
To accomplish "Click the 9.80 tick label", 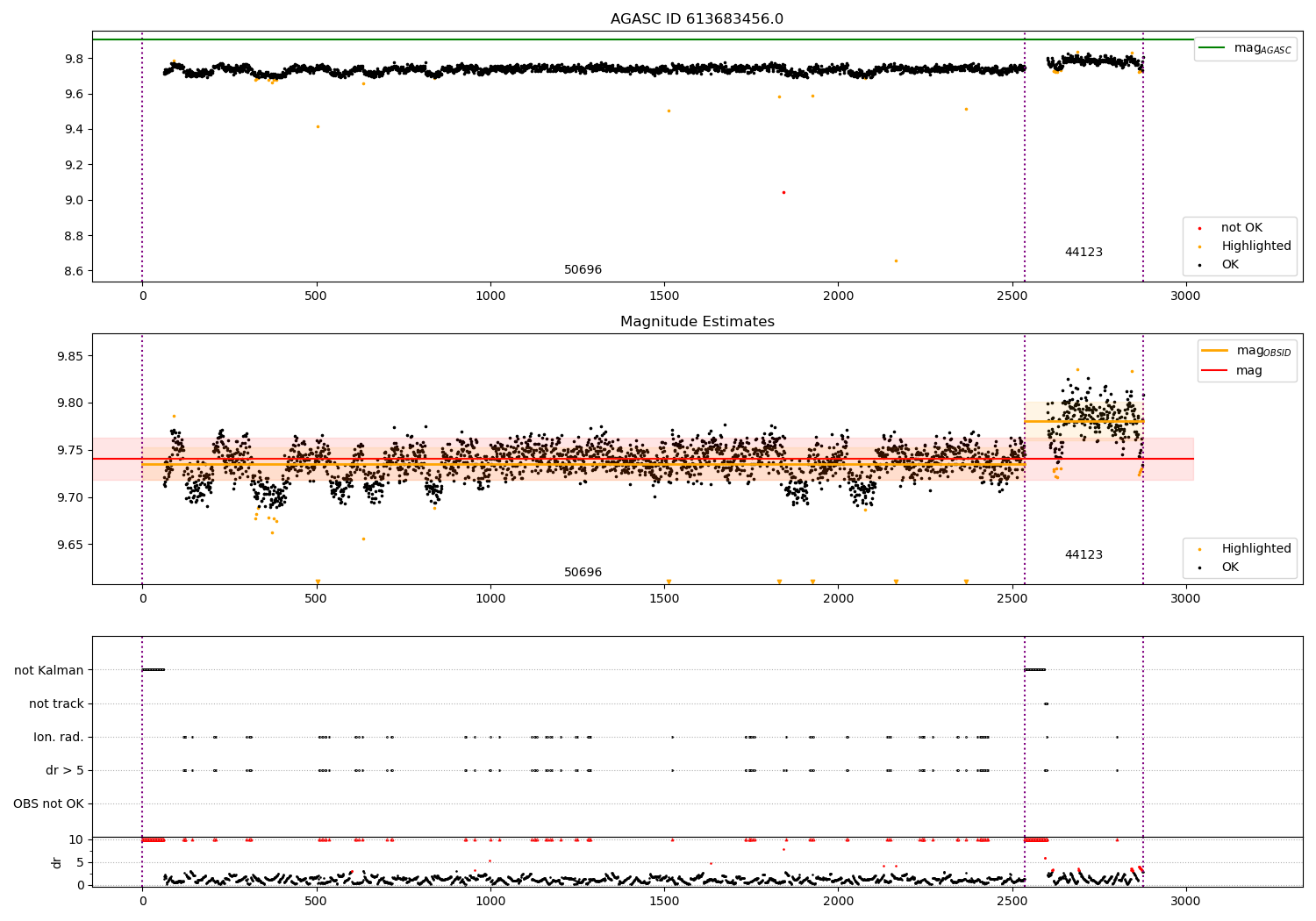I will [69, 404].
